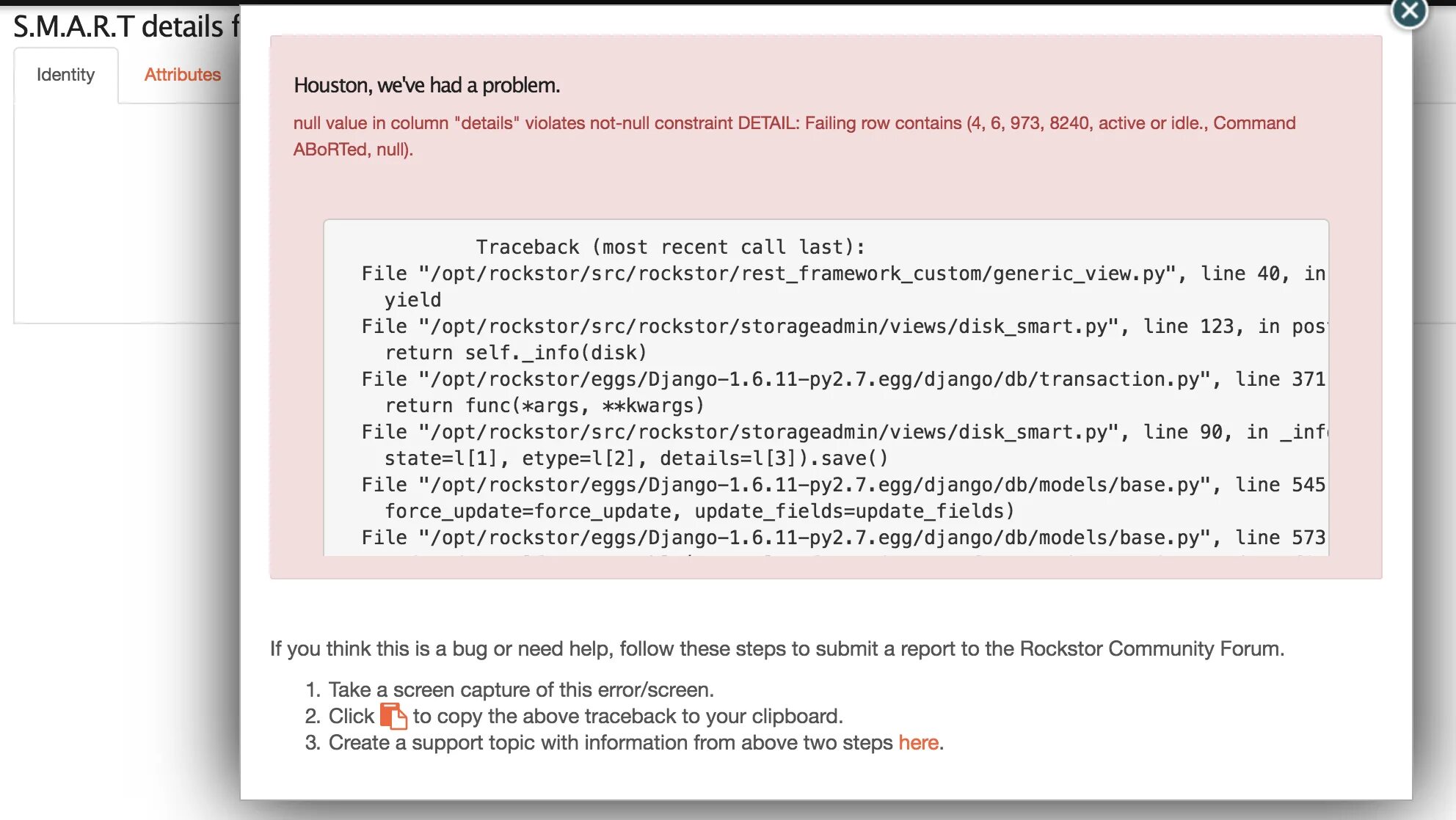
Task: Click 'Create a support topic' step text
Action: click(x=636, y=742)
